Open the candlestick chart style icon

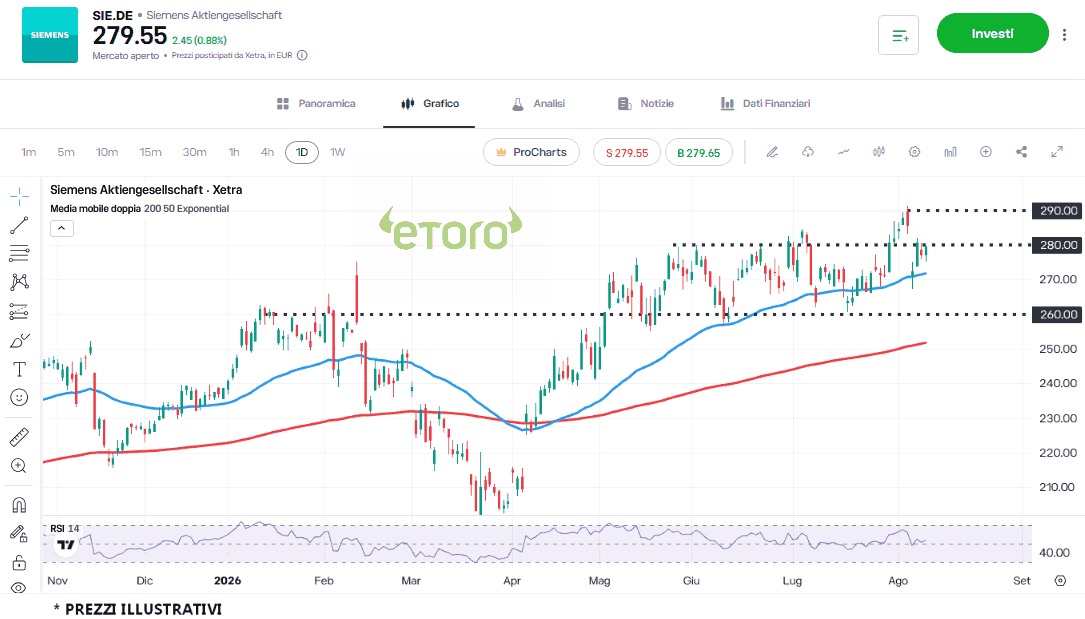(x=879, y=152)
